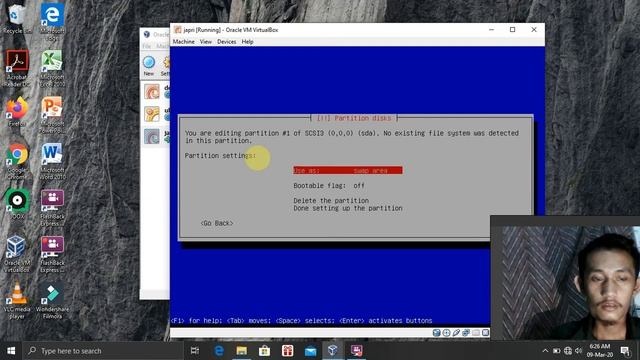Open the Microsoft PowerPoint desktop shortcut

(x=52, y=115)
